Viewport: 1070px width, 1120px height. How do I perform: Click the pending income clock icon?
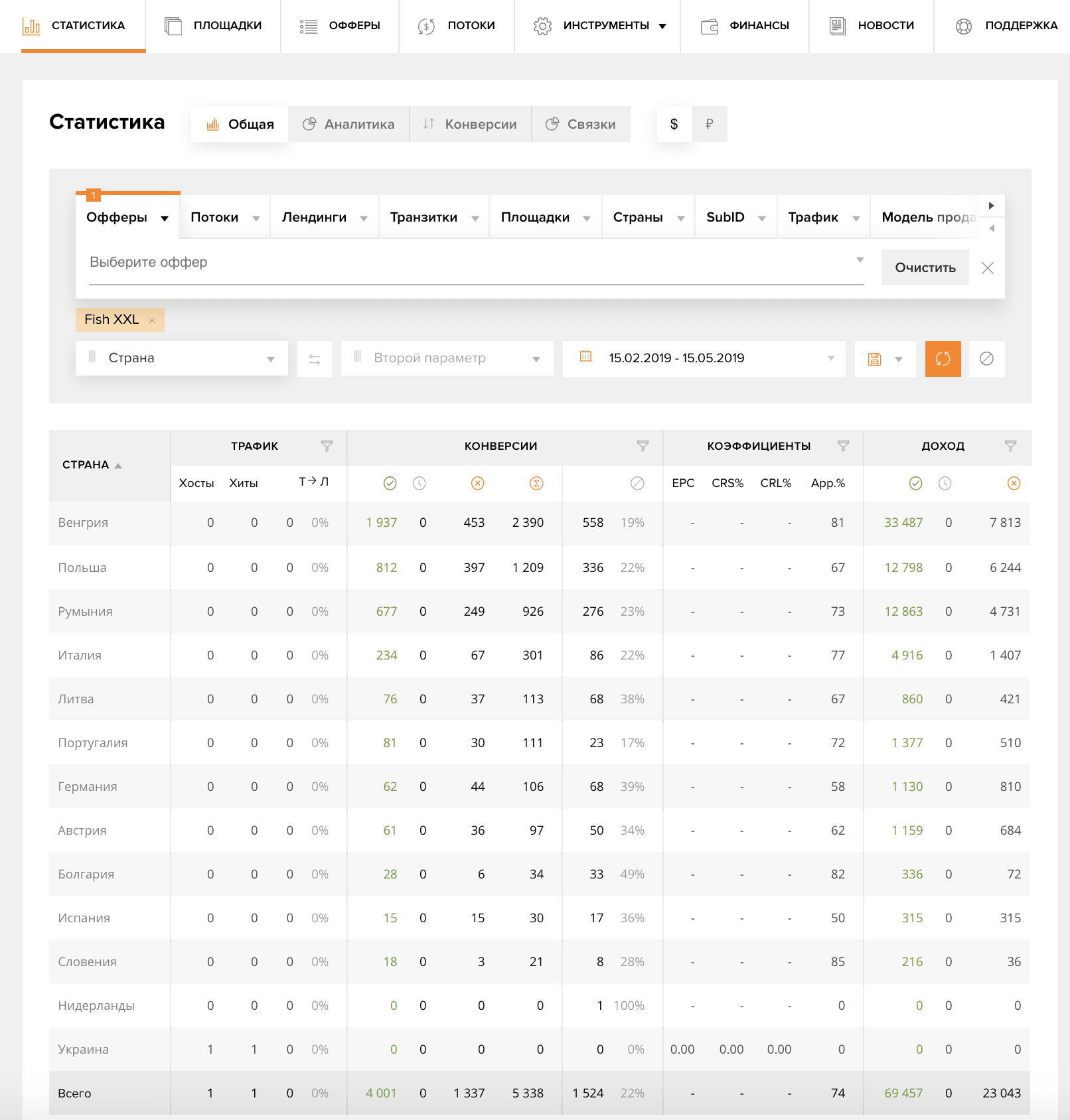(x=945, y=484)
